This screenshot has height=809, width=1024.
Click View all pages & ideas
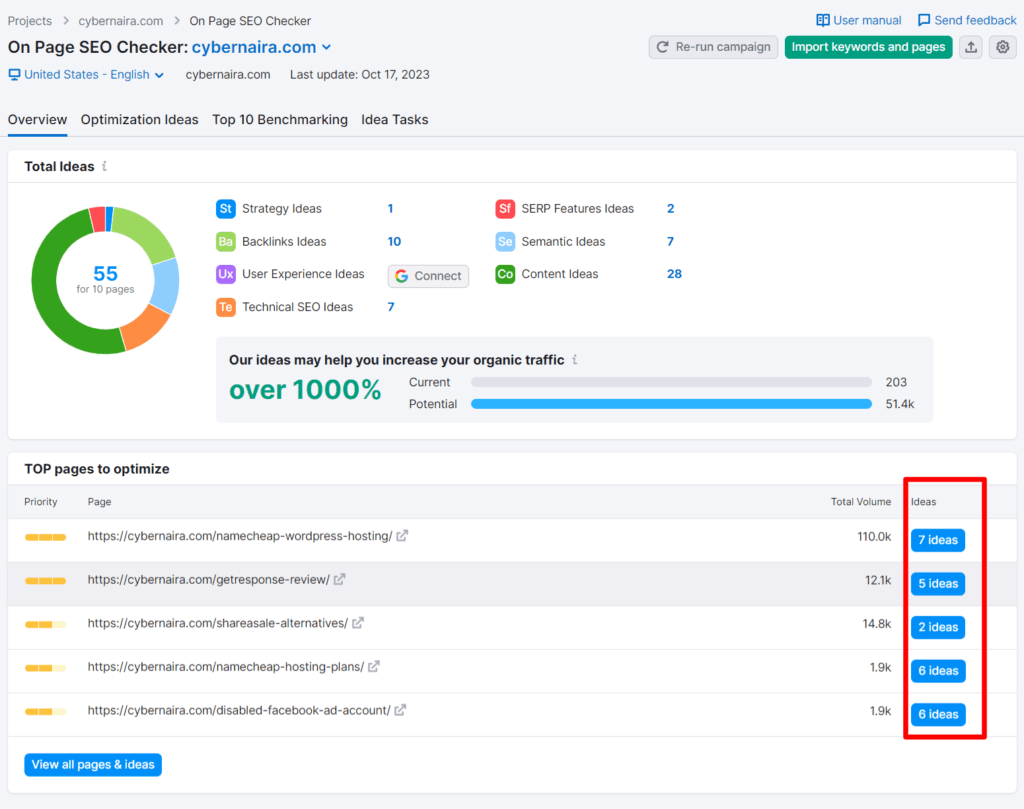point(92,764)
